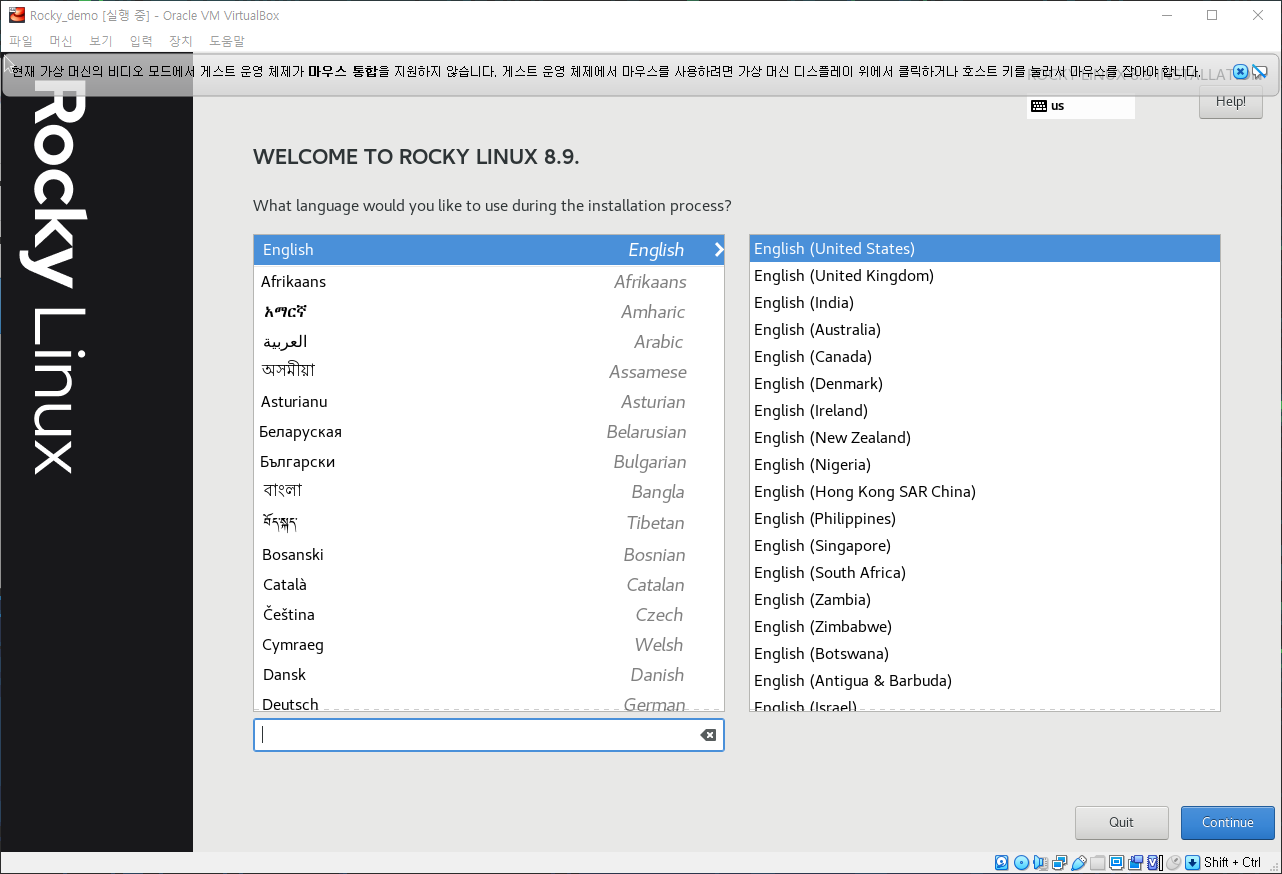Select English (Zambia) locale

point(985,600)
